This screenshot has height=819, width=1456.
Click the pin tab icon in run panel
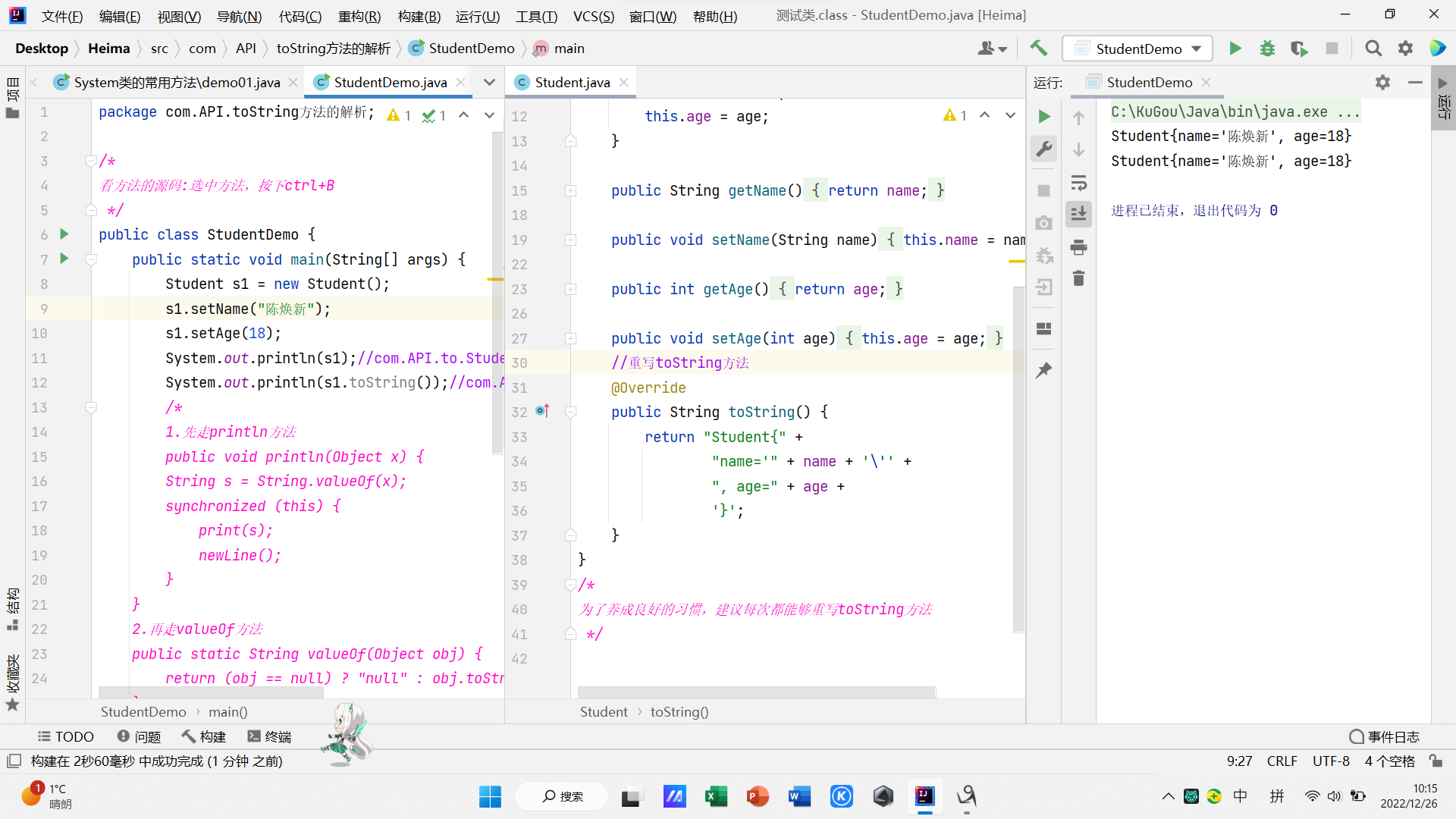tap(1044, 370)
